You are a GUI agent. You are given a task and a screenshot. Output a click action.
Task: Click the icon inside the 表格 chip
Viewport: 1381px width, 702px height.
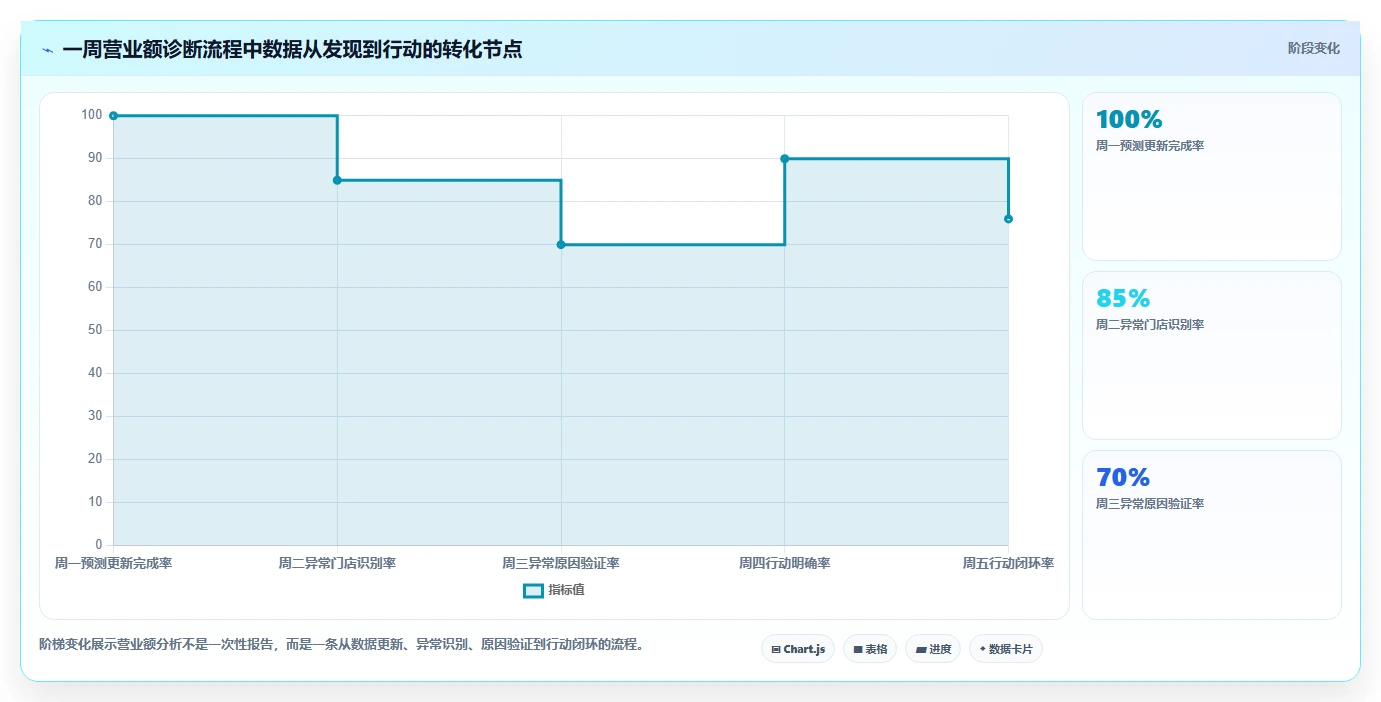pos(858,649)
